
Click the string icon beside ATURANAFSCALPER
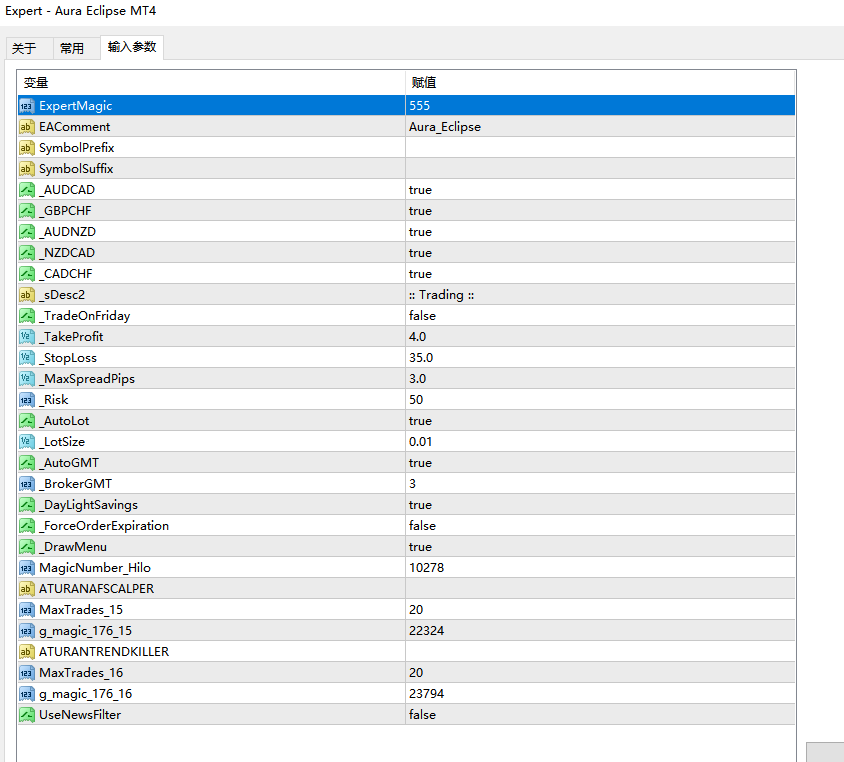(x=27, y=589)
